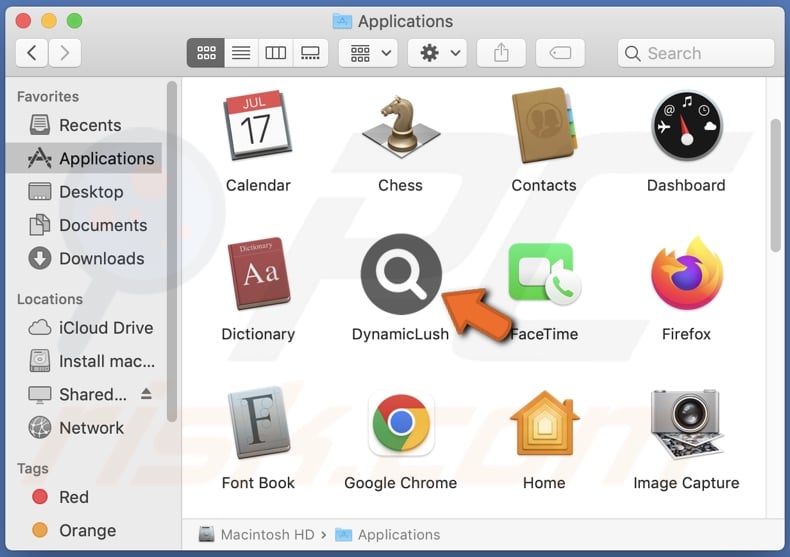Click the Tags section header
Image resolution: width=790 pixels, height=557 pixels.
pyautogui.click(x=33, y=468)
